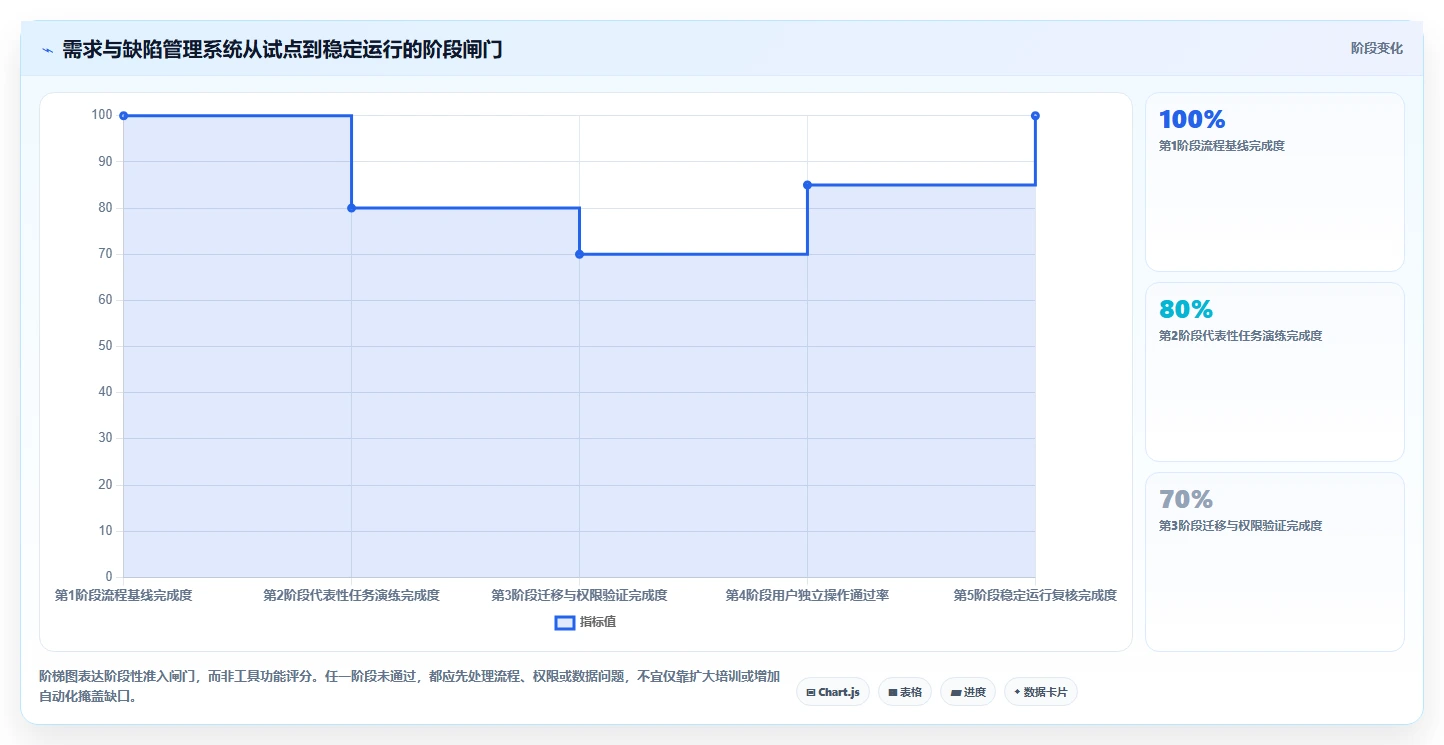
Task: Click the footnote text about 阶梯图
Action: 409,686
